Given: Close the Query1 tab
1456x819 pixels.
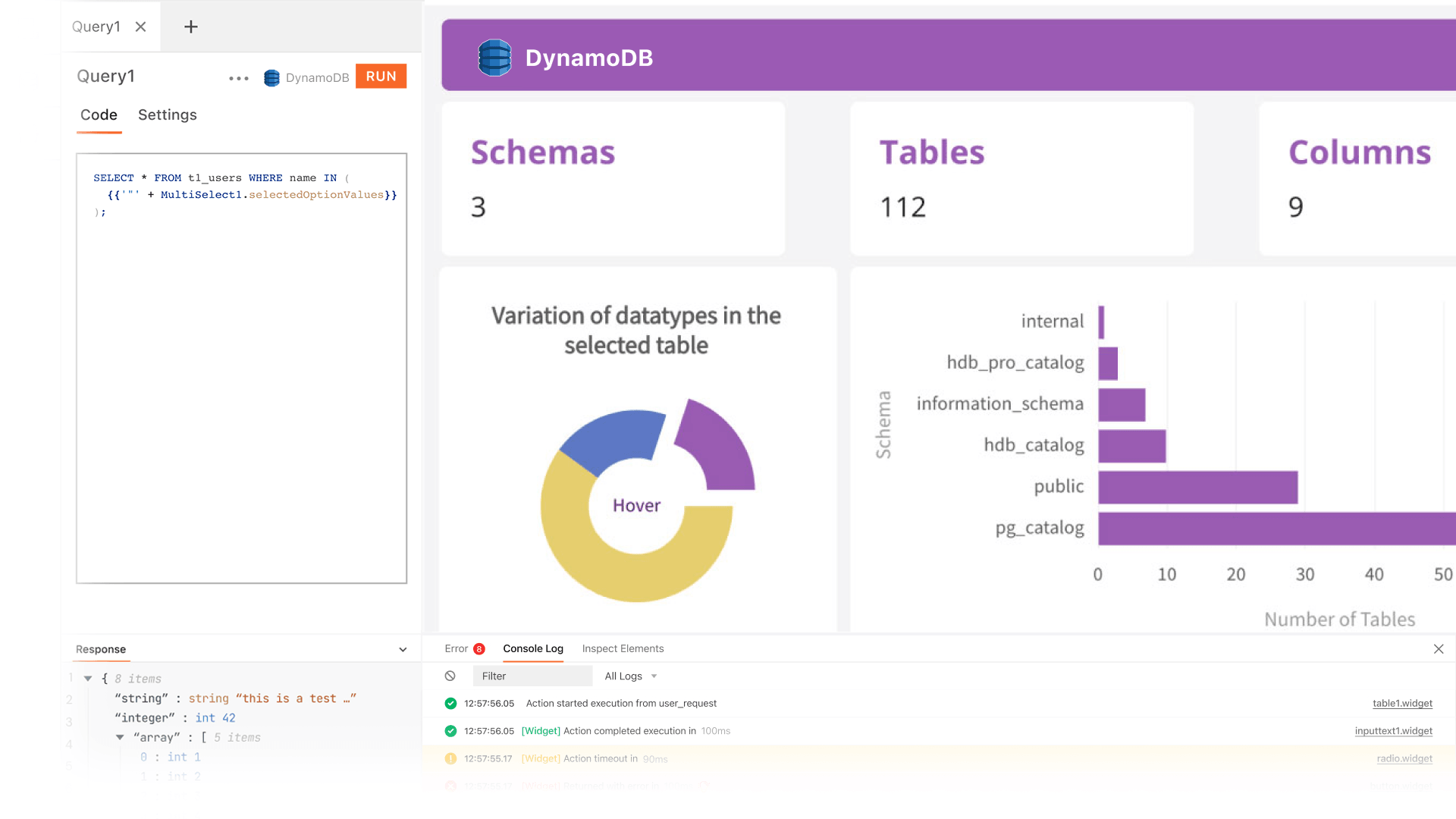Looking at the screenshot, I should point(141,26).
